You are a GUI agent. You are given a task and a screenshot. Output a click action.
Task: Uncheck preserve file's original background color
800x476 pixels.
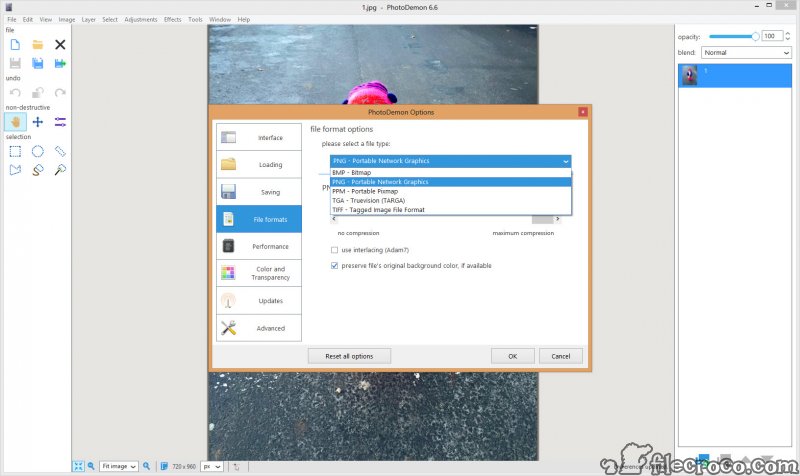tap(334, 266)
